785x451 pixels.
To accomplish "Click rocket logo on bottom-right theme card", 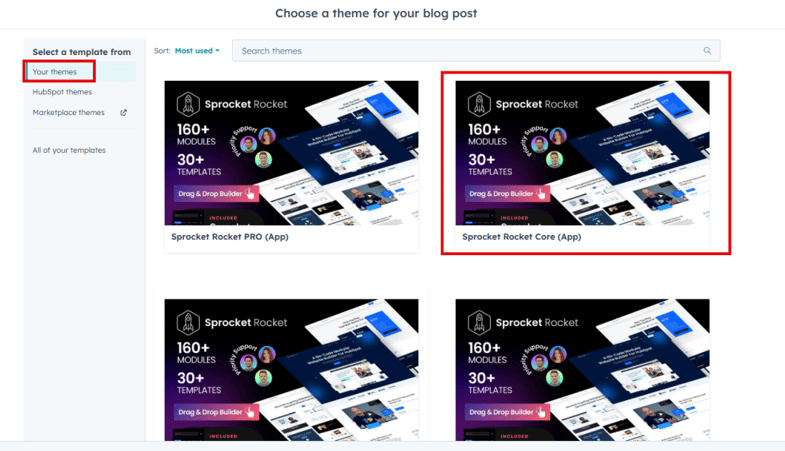I will click(479, 322).
